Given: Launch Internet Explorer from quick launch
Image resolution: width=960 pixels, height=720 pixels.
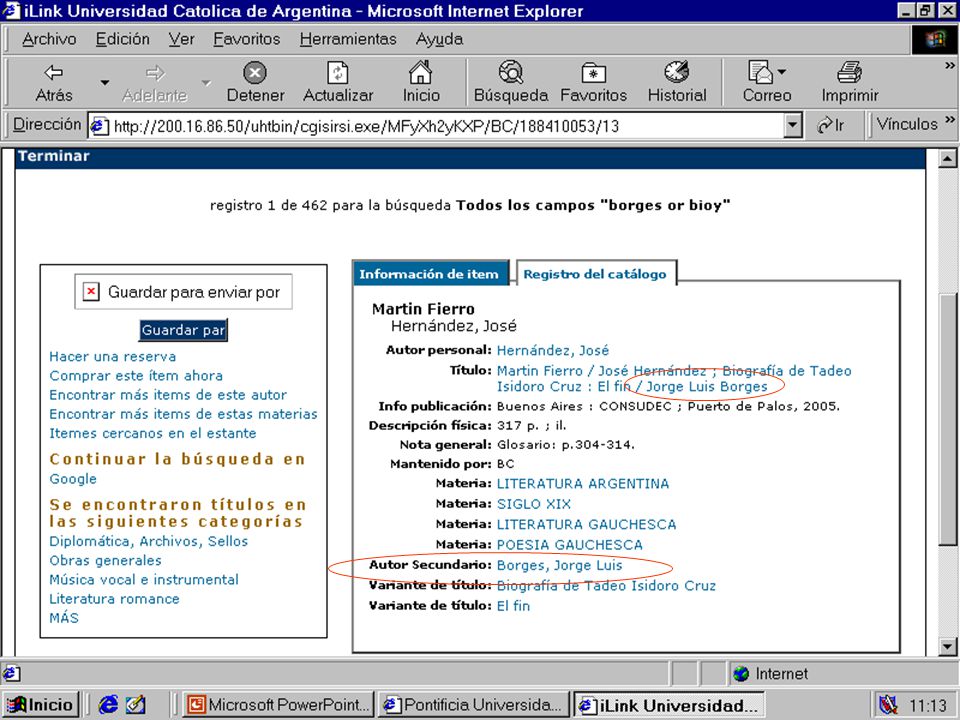Looking at the screenshot, I should pos(108,705).
